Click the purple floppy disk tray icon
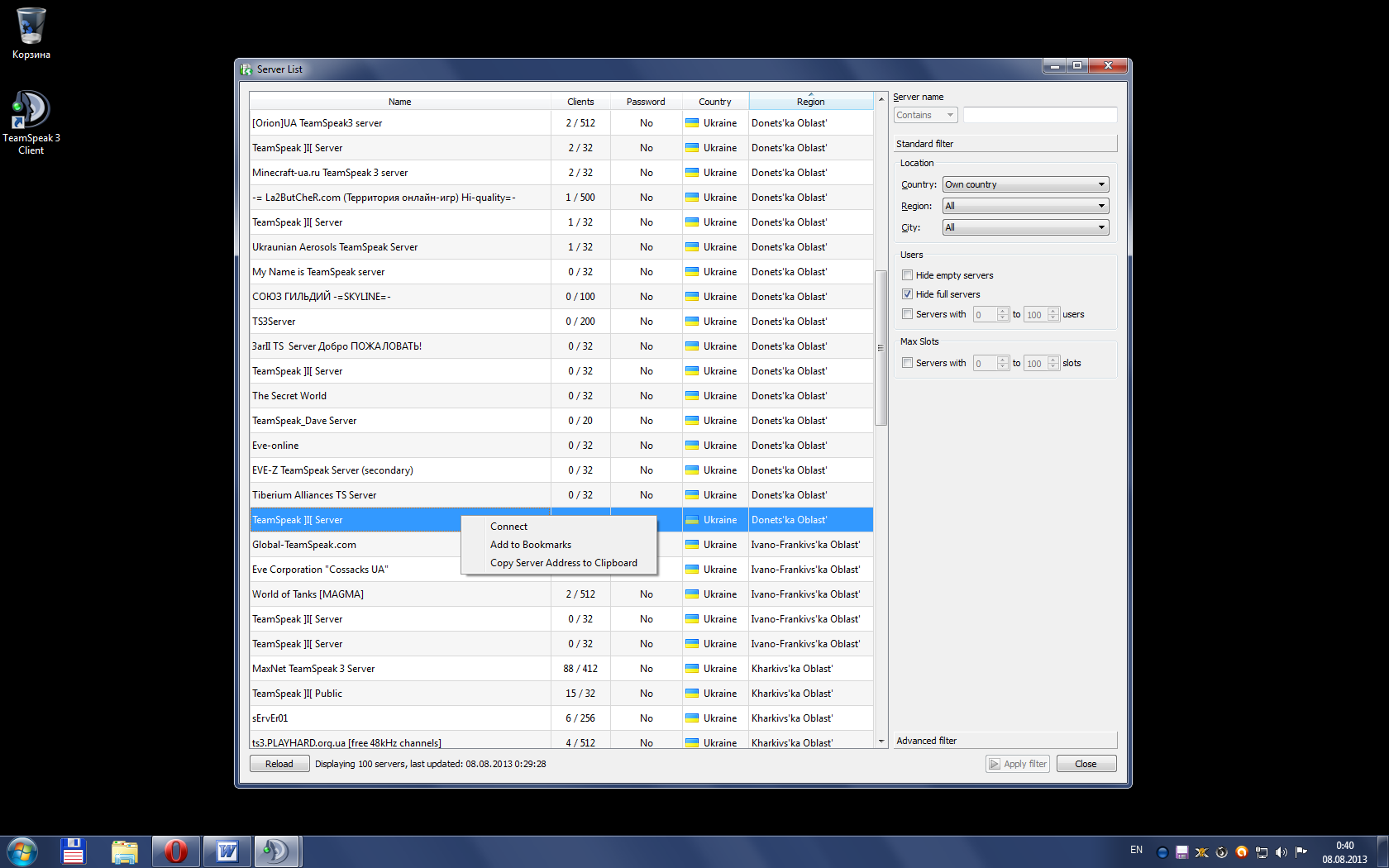This screenshot has width=1389, height=868. 1182,852
